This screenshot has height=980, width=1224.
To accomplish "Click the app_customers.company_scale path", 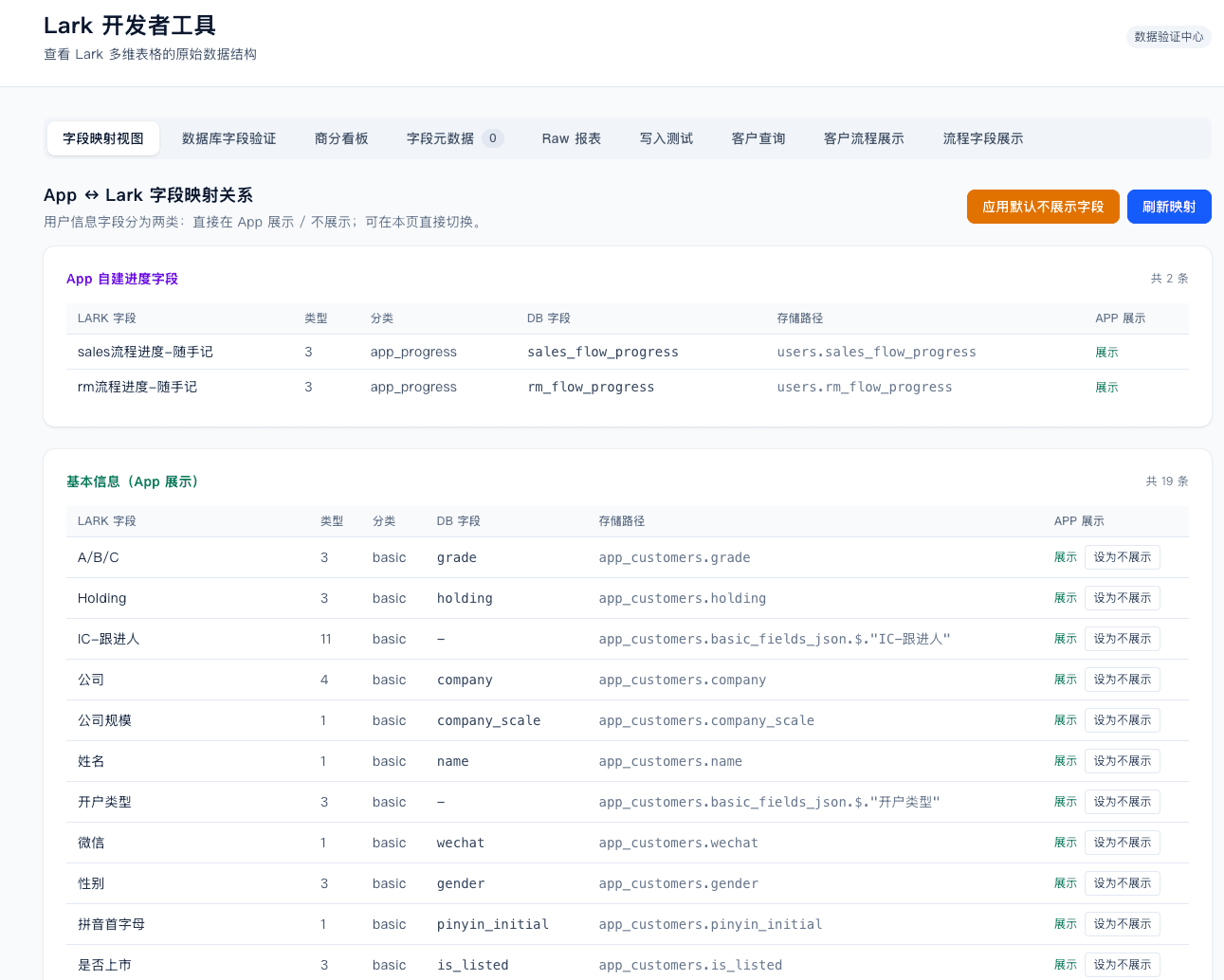I will pyautogui.click(x=706, y=720).
